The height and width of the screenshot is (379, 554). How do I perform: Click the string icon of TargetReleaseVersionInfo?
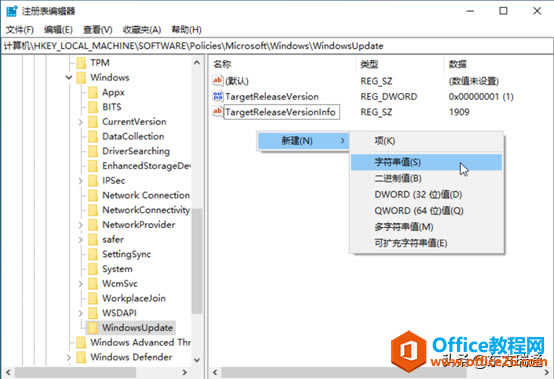(218, 112)
